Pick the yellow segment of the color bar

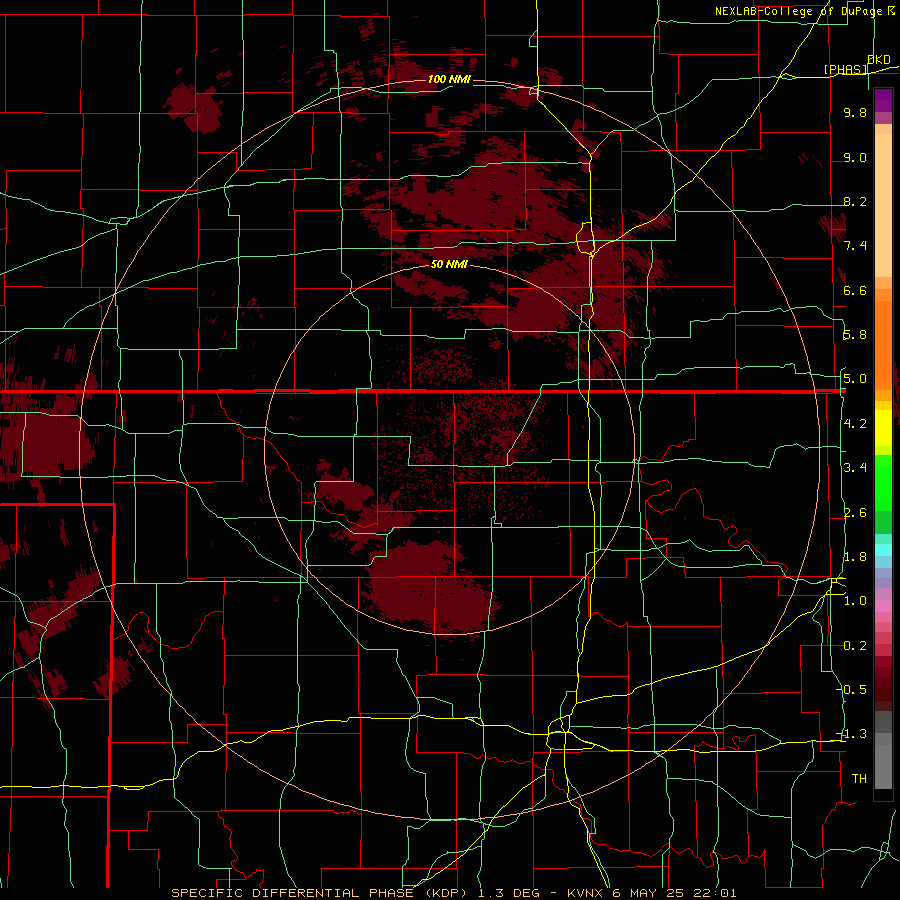(883, 428)
